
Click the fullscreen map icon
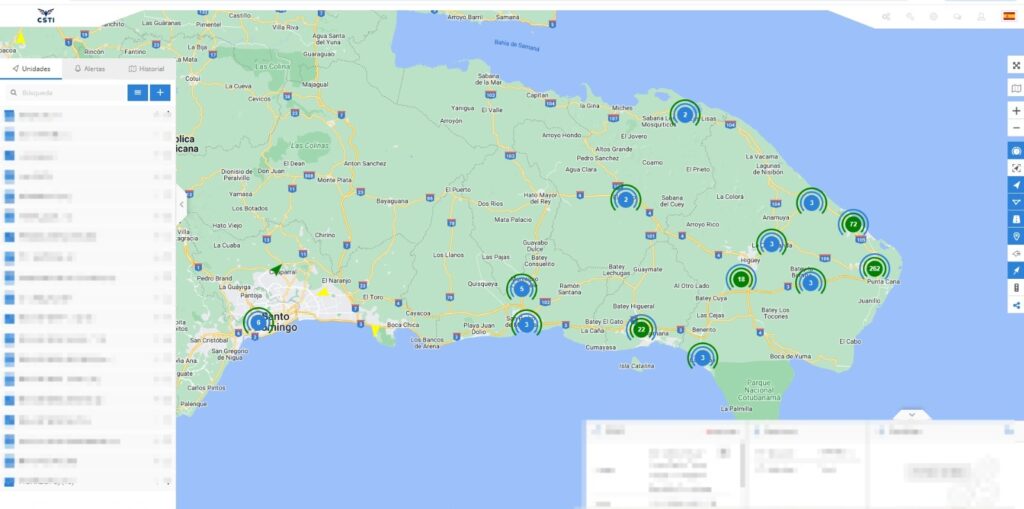pyautogui.click(x=1016, y=65)
